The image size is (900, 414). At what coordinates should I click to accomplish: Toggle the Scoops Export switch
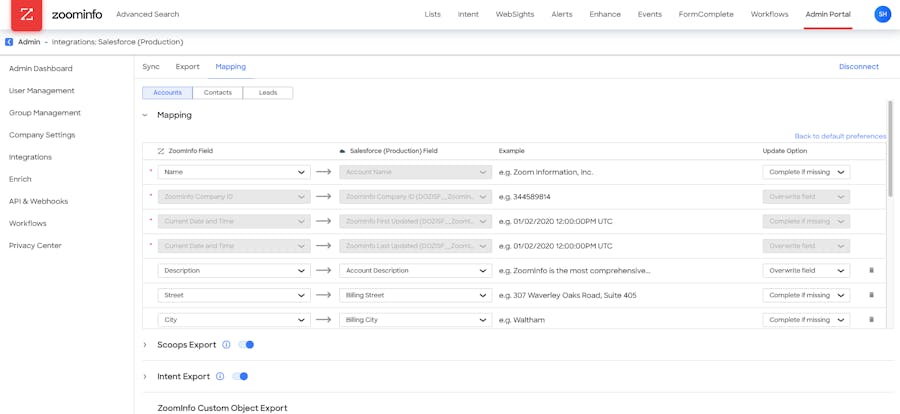pos(246,345)
